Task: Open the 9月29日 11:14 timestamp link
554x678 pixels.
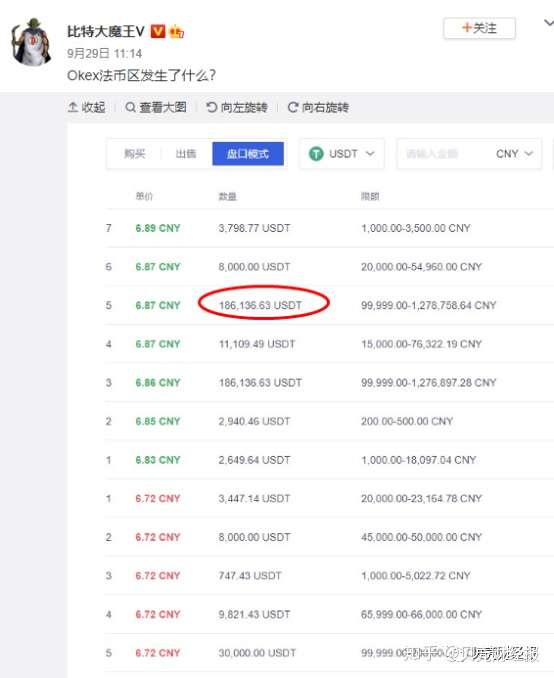Action: pos(104,53)
